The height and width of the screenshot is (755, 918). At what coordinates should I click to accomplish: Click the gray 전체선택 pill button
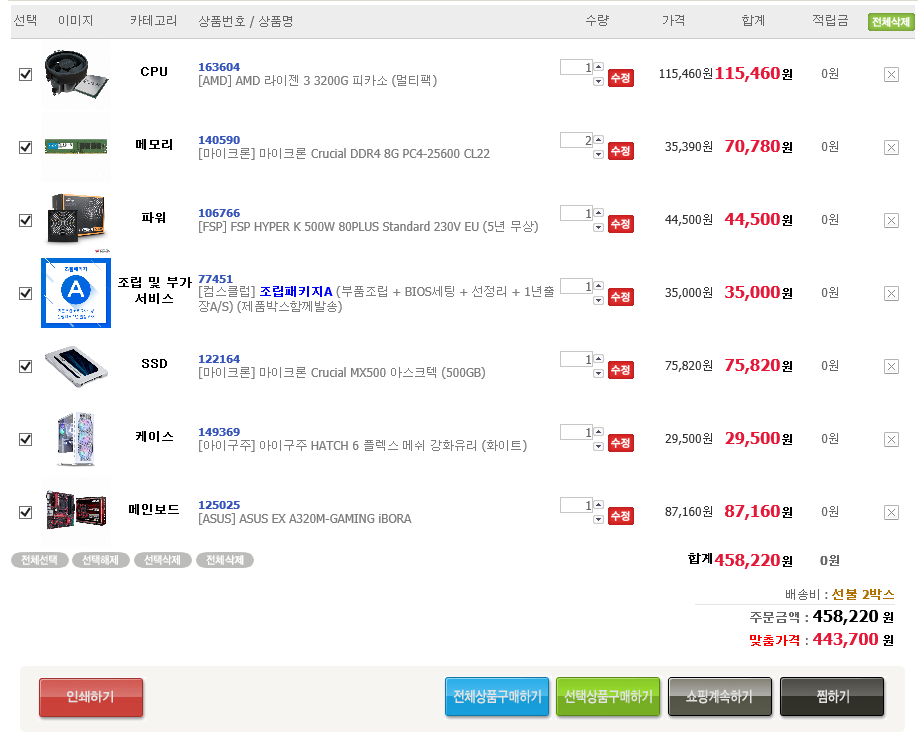coord(39,560)
